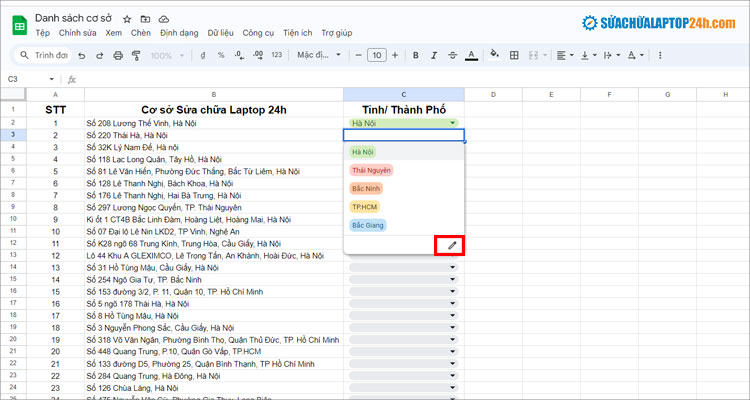Click cell 'Số 220 Thái Hà, Hà Nội'
The width and height of the screenshot is (750, 400).
tap(214, 135)
